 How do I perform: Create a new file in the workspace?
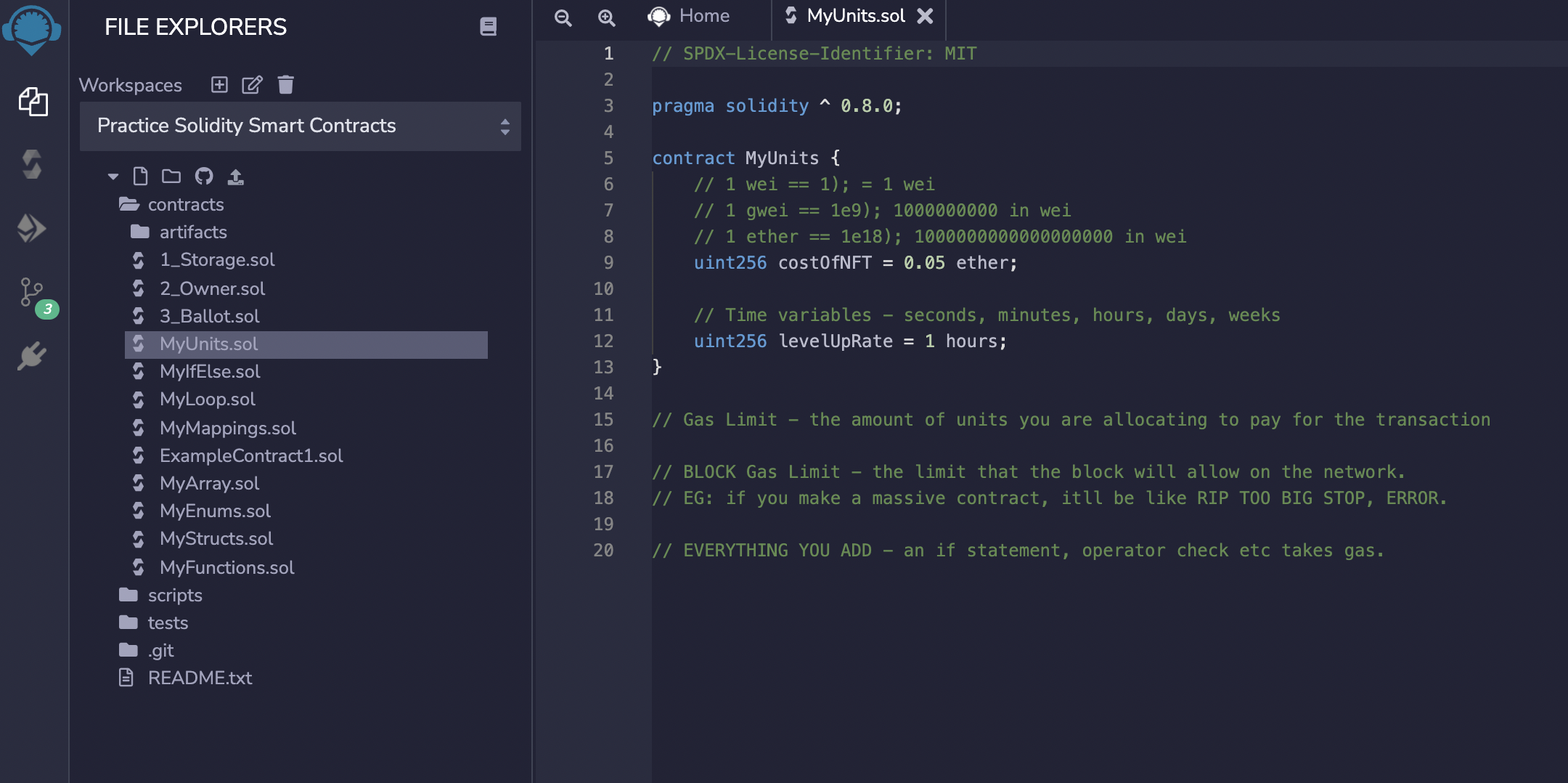click(141, 176)
